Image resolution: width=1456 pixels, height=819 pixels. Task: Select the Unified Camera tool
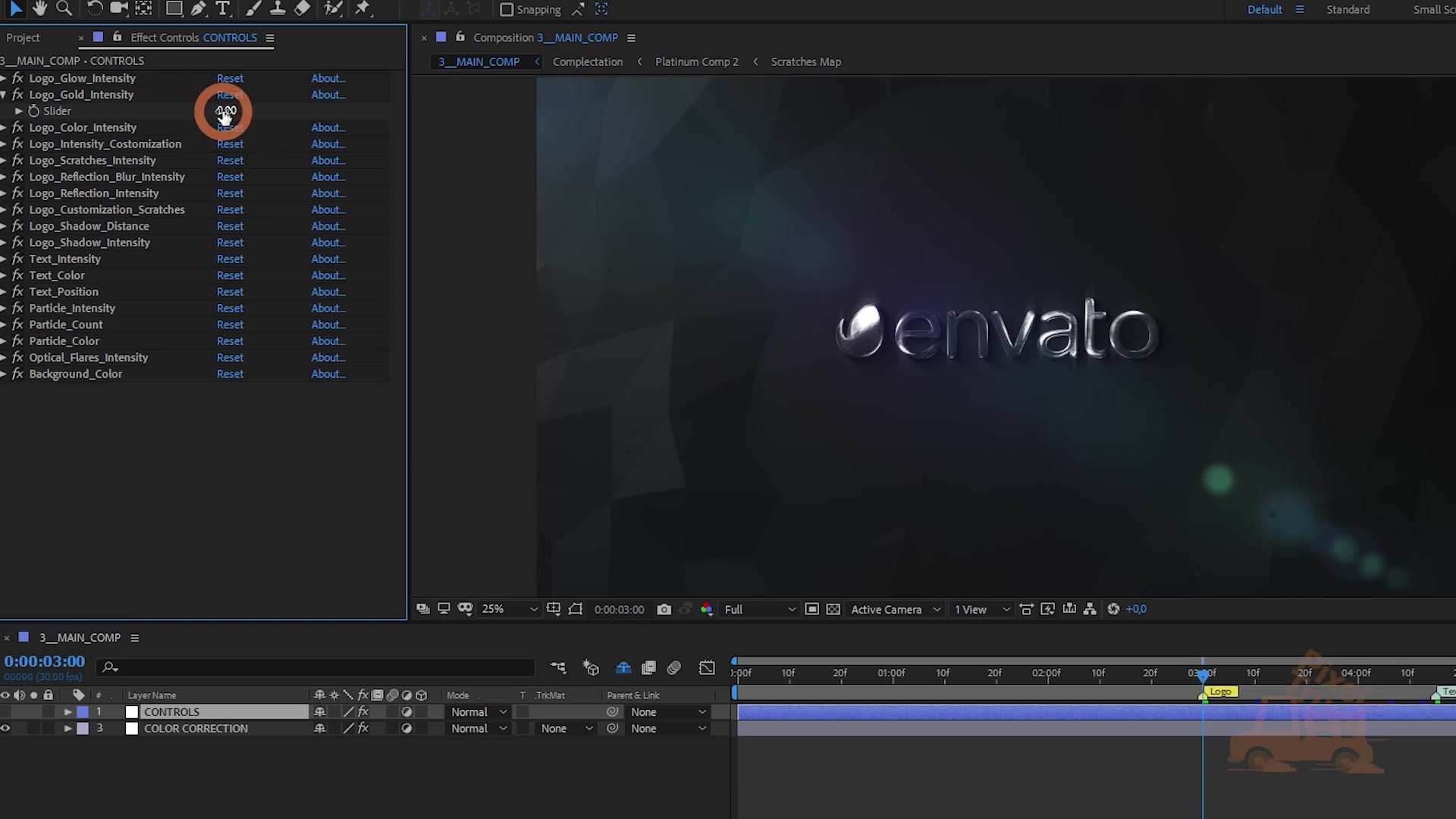pyautogui.click(x=119, y=9)
